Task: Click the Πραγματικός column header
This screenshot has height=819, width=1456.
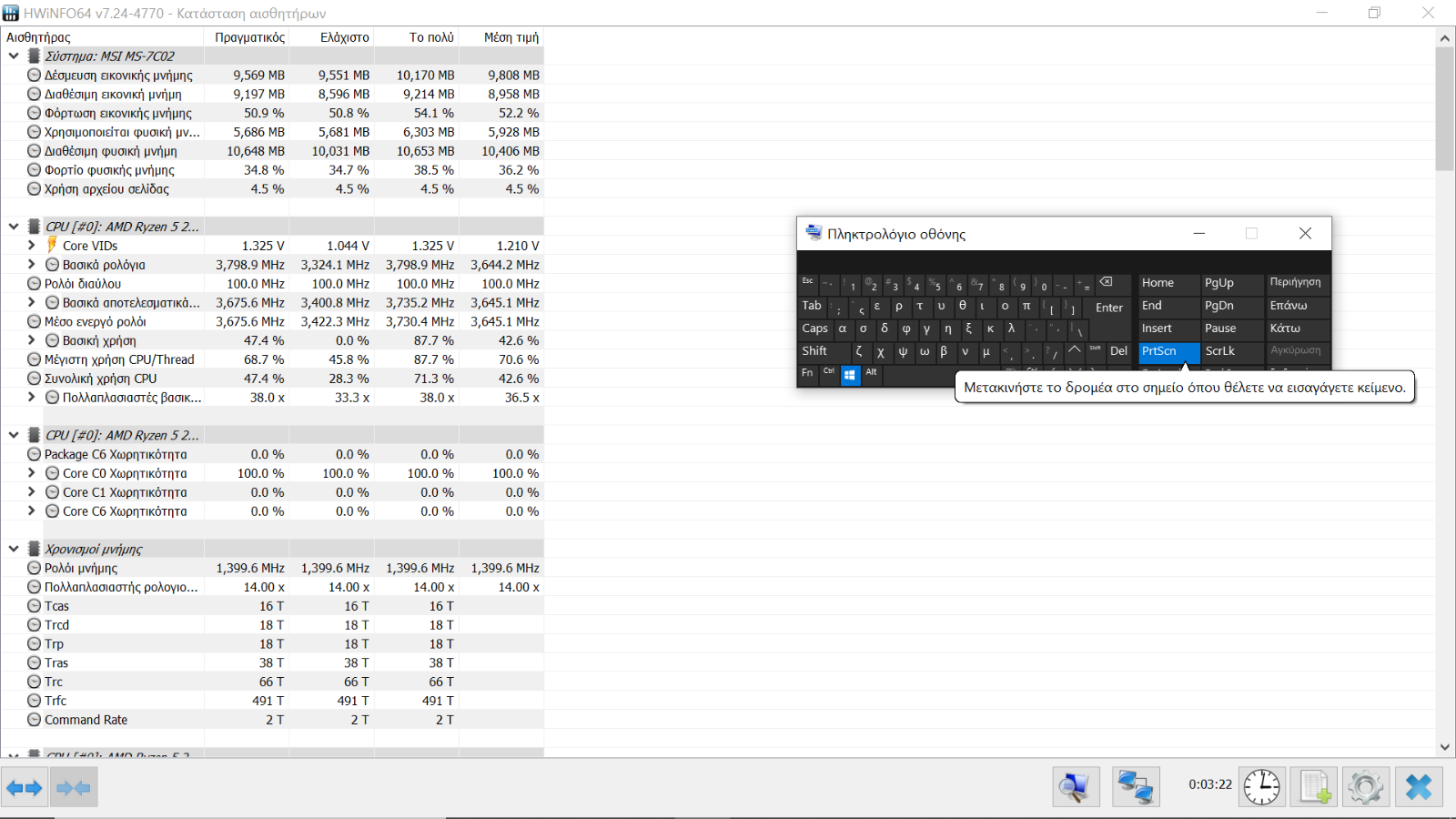Action: 248,37
